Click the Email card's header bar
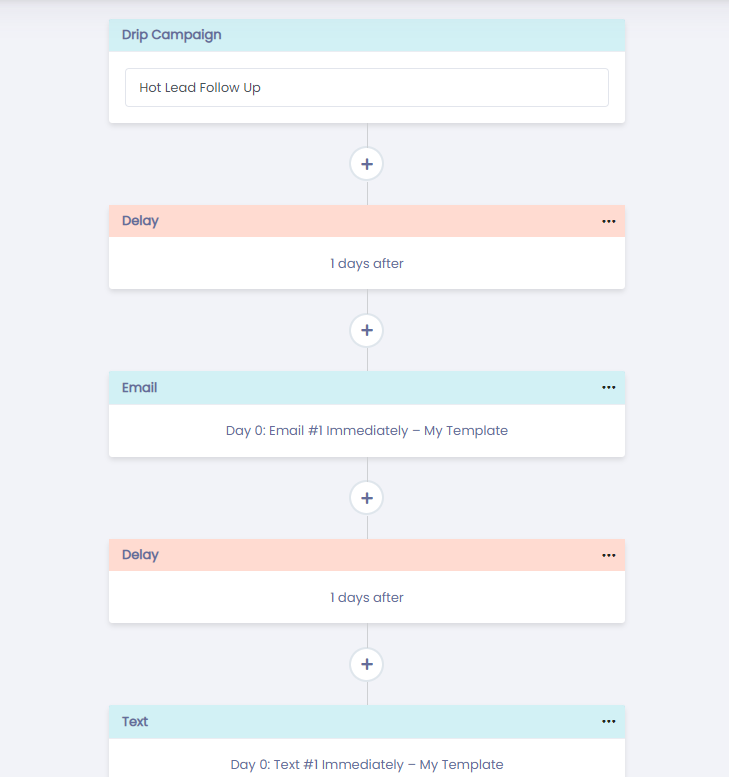 point(367,388)
